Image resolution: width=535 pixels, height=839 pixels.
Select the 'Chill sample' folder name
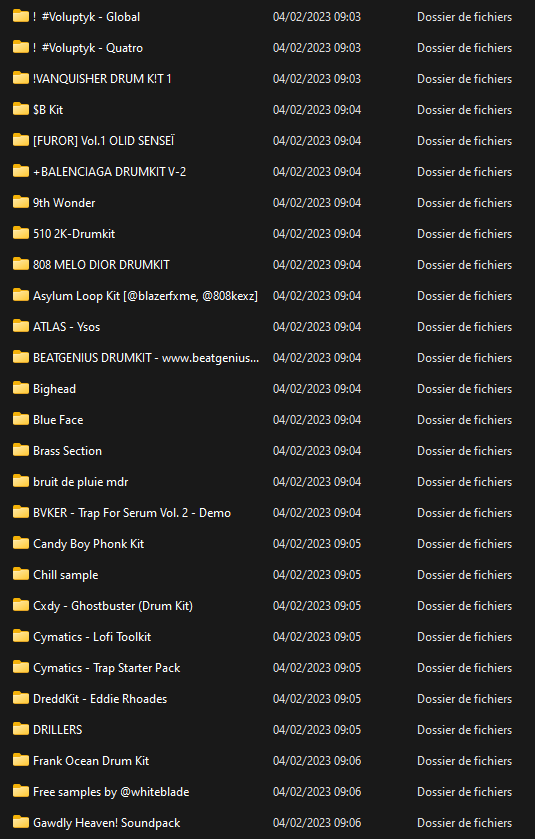66,575
